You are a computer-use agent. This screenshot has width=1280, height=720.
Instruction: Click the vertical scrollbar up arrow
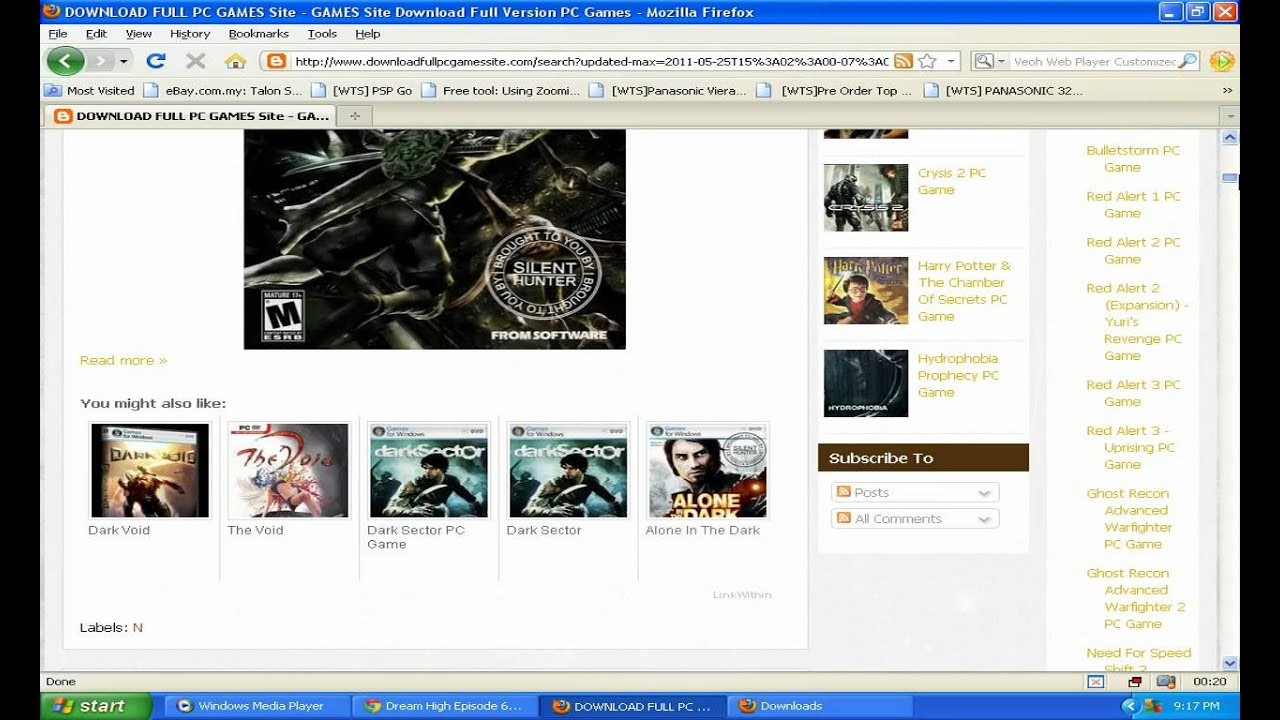point(1230,137)
